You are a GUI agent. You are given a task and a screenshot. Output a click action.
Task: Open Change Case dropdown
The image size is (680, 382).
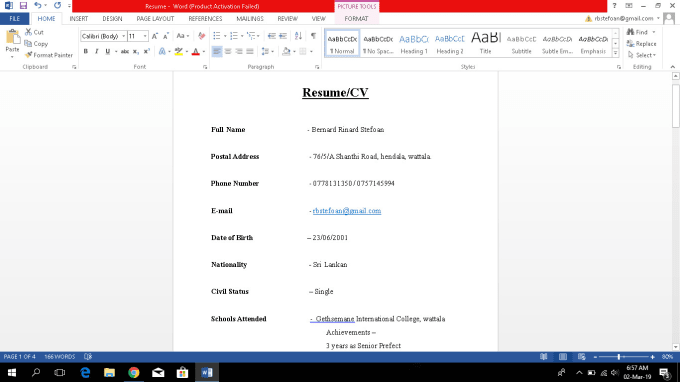click(183, 36)
